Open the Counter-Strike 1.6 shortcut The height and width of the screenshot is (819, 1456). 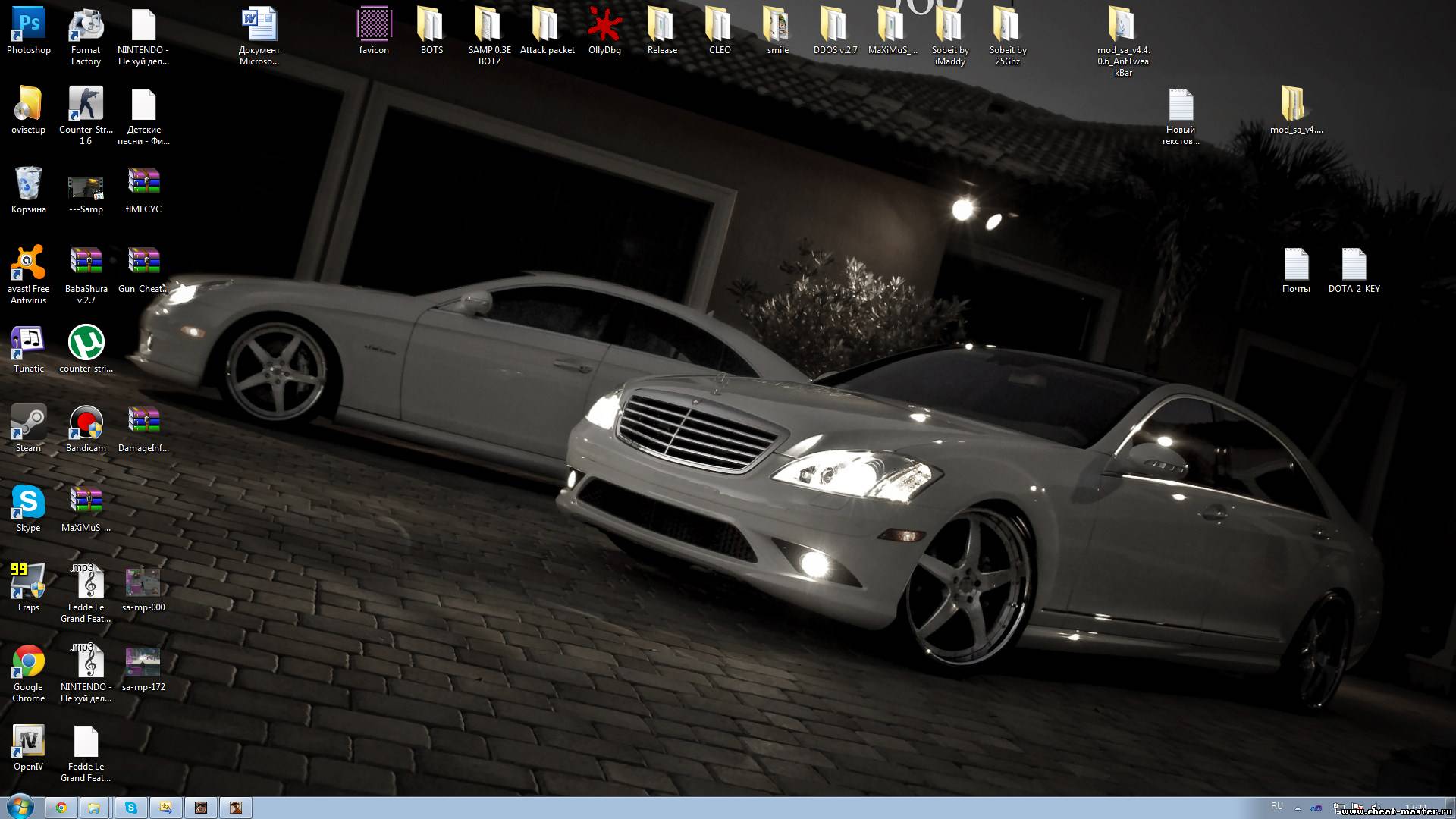[86, 105]
